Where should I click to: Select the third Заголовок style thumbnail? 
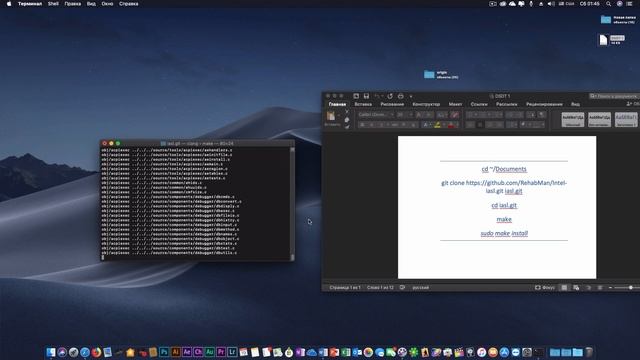coord(626,119)
